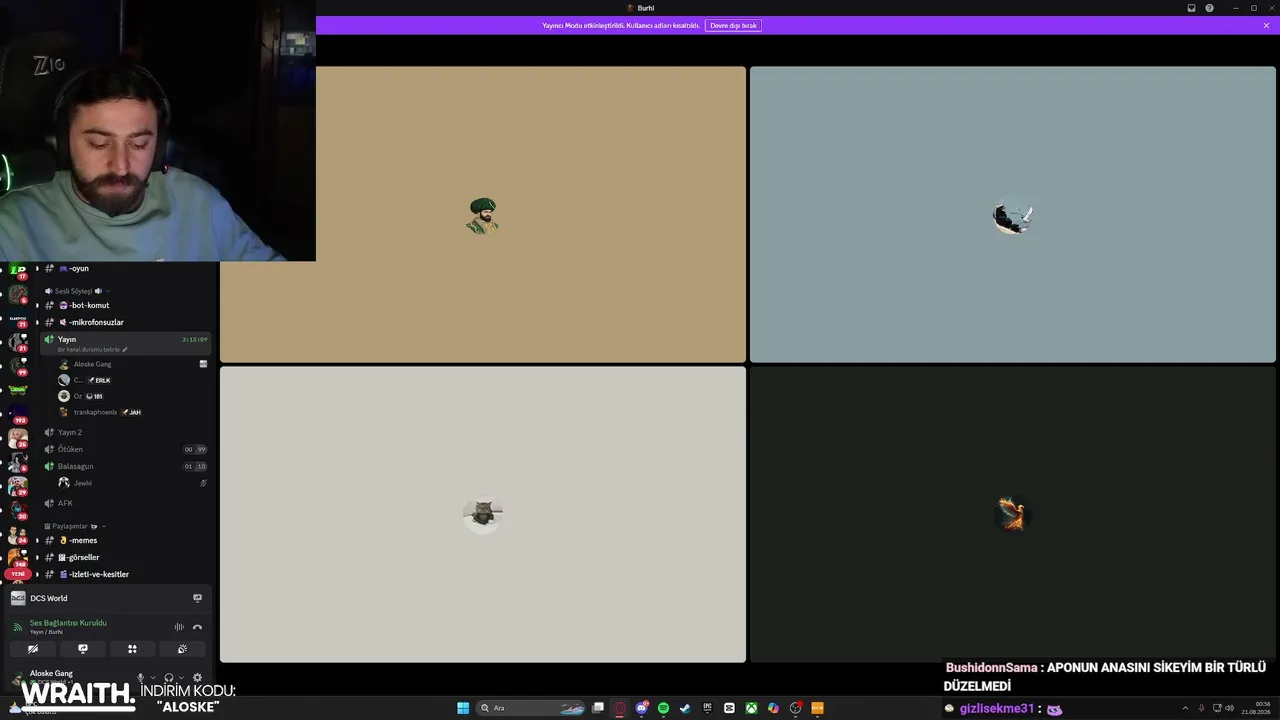Open Spotify from the taskbar
1280x720 pixels.
pyautogui.click(x=663, y=708)
